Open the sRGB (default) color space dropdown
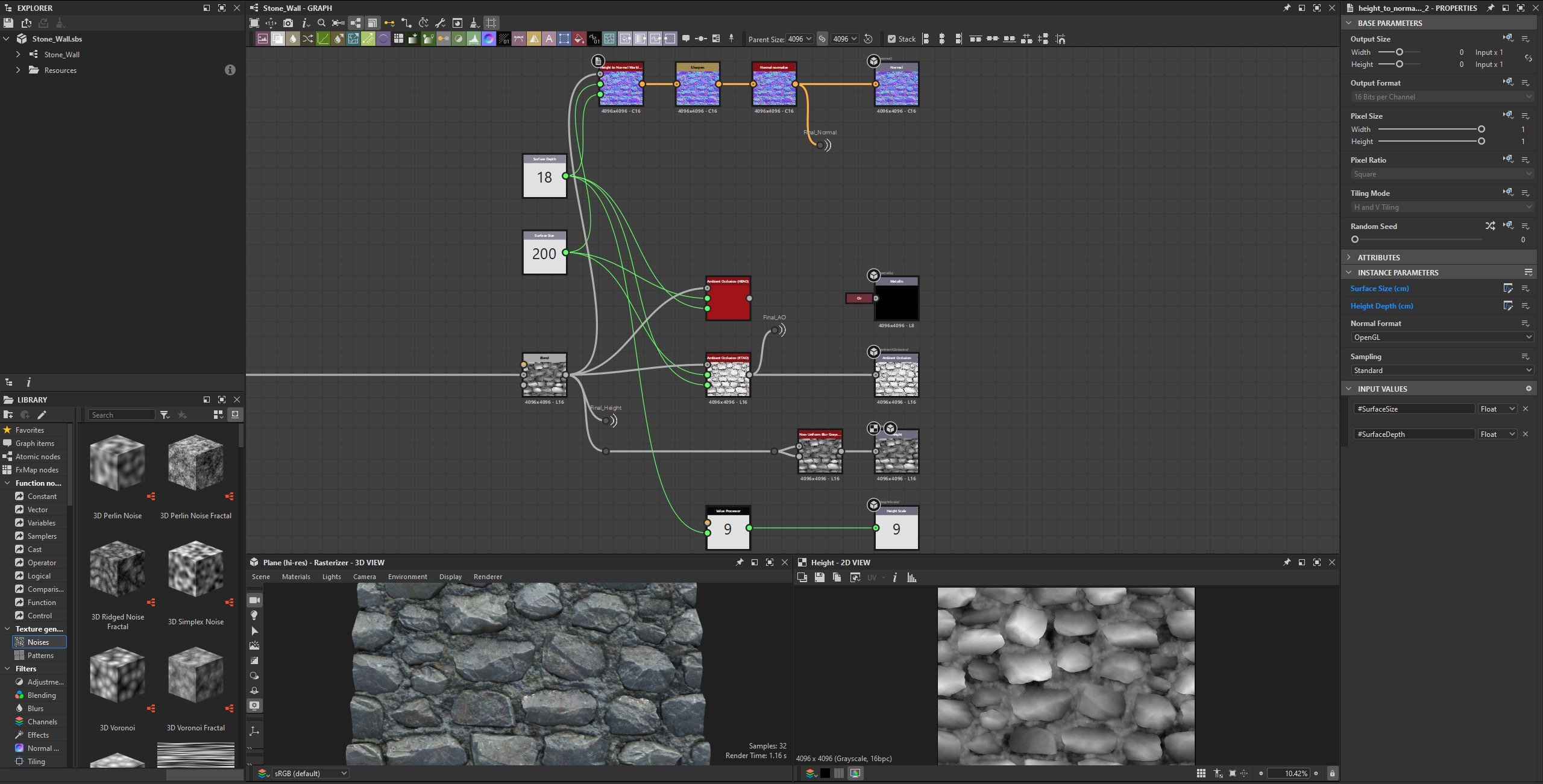The image size is (1543, 784). [x=310, y=773]
